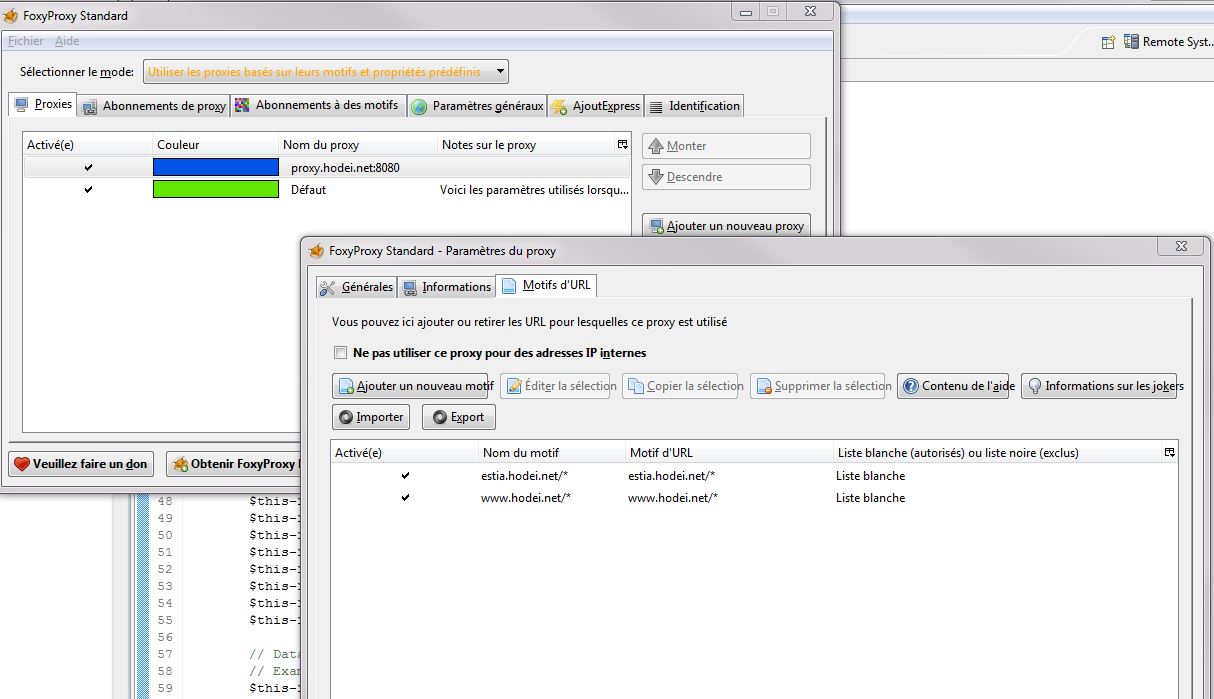Image resolution: width=1214 pixels, height=699 pixels.
Task: Open pattern list column picker icon
Action: coord(1170,453)
